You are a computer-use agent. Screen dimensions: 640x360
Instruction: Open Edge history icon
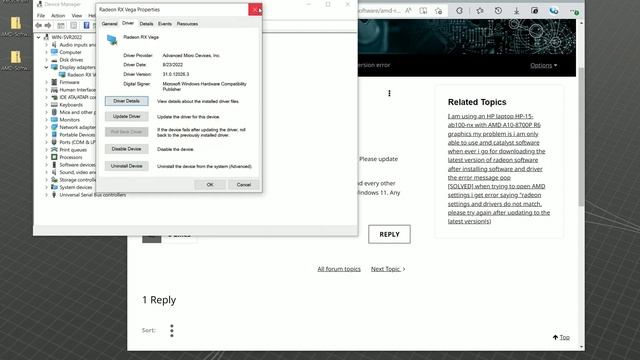pyautogui.click(x=498, y=11)
